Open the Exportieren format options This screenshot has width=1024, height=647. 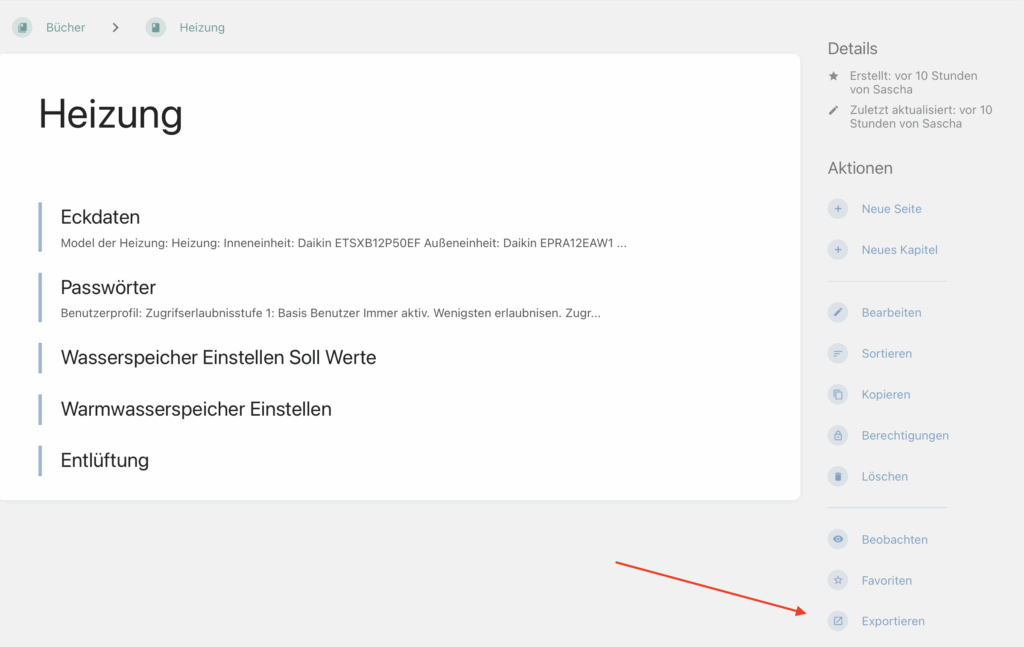tap(893, 621)
